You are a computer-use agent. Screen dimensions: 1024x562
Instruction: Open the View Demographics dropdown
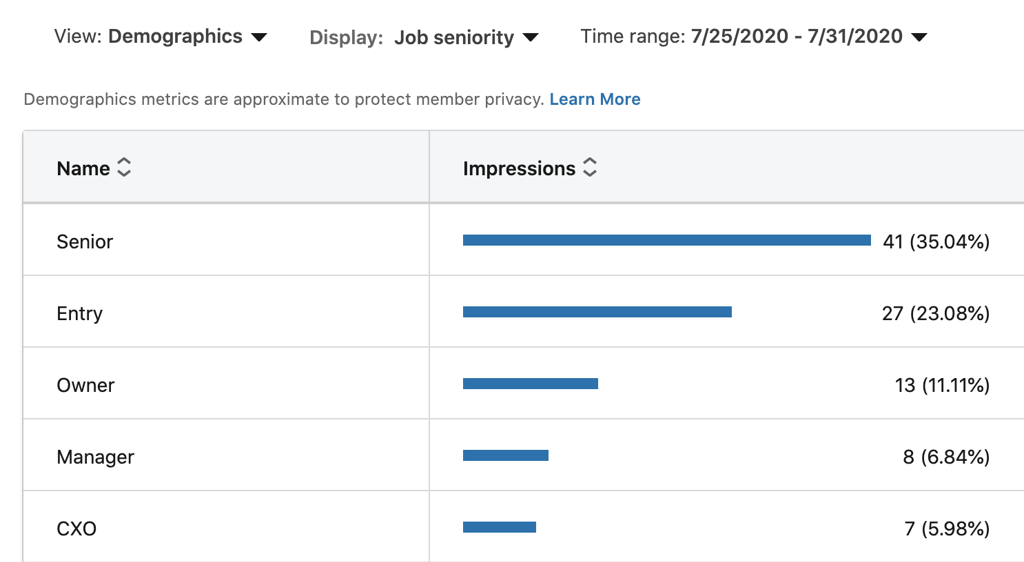click(161, 37)
